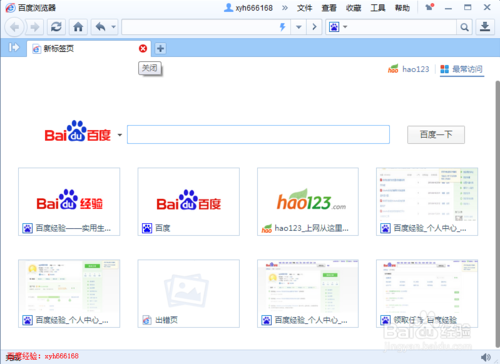Mute sound with the speaker icon
Screen dimensions: 500x364
pos(486,357)
